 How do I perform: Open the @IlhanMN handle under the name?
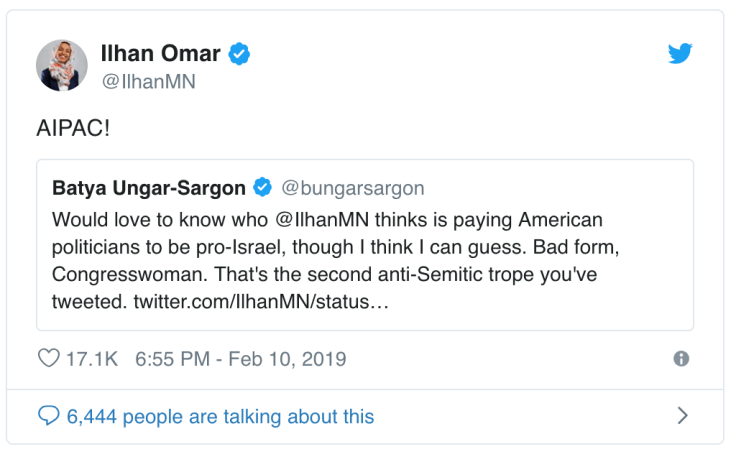(x=148, y=82)
